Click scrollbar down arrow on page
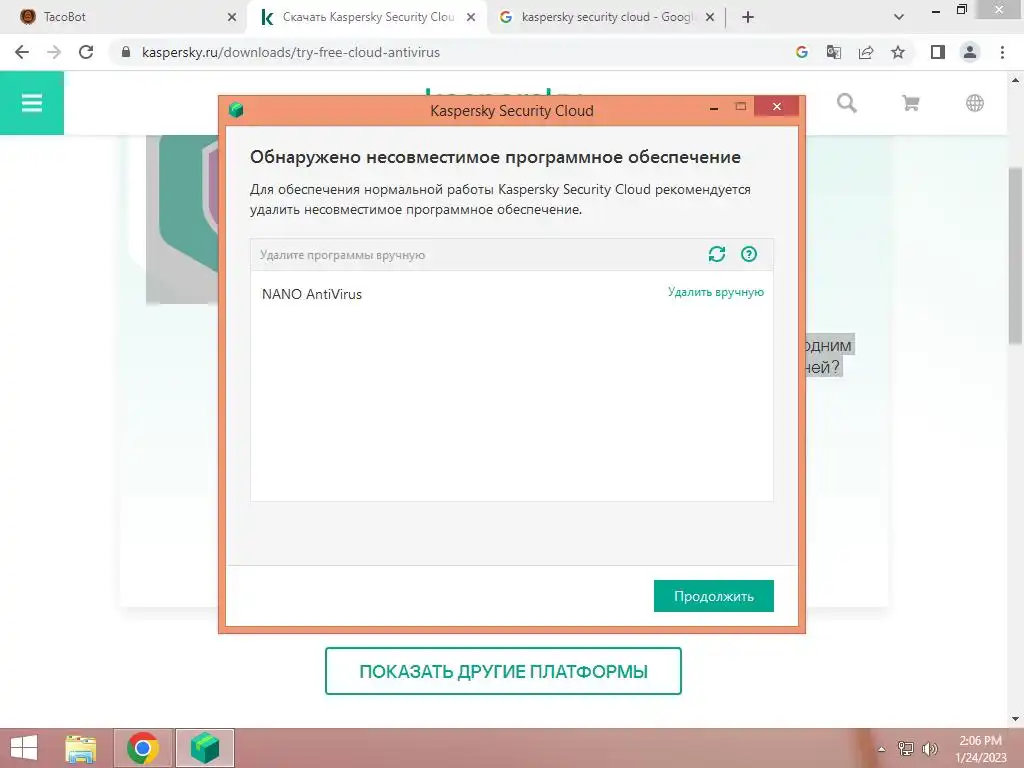 (1016, 719)
